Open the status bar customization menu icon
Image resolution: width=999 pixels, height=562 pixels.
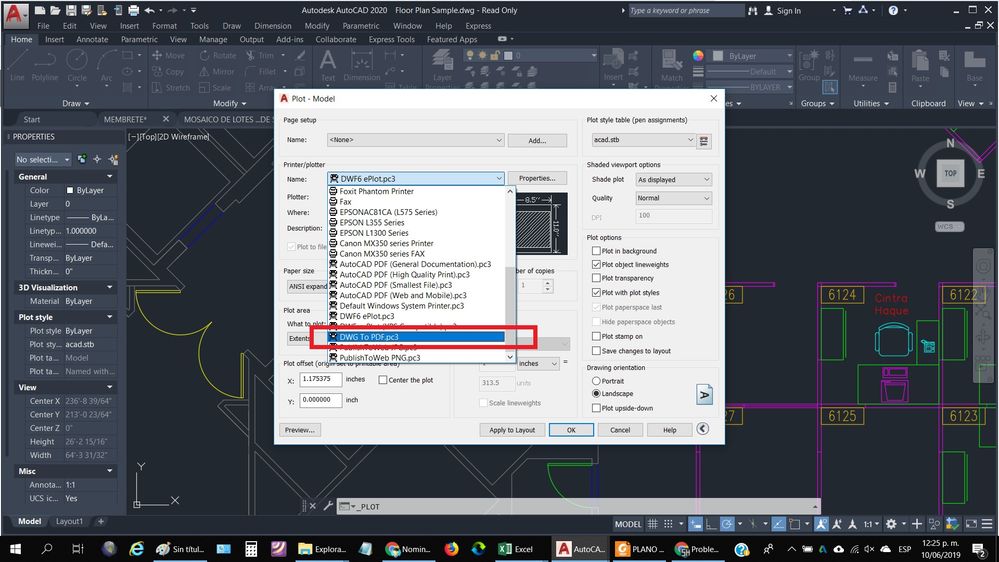[x=987, y=524]
